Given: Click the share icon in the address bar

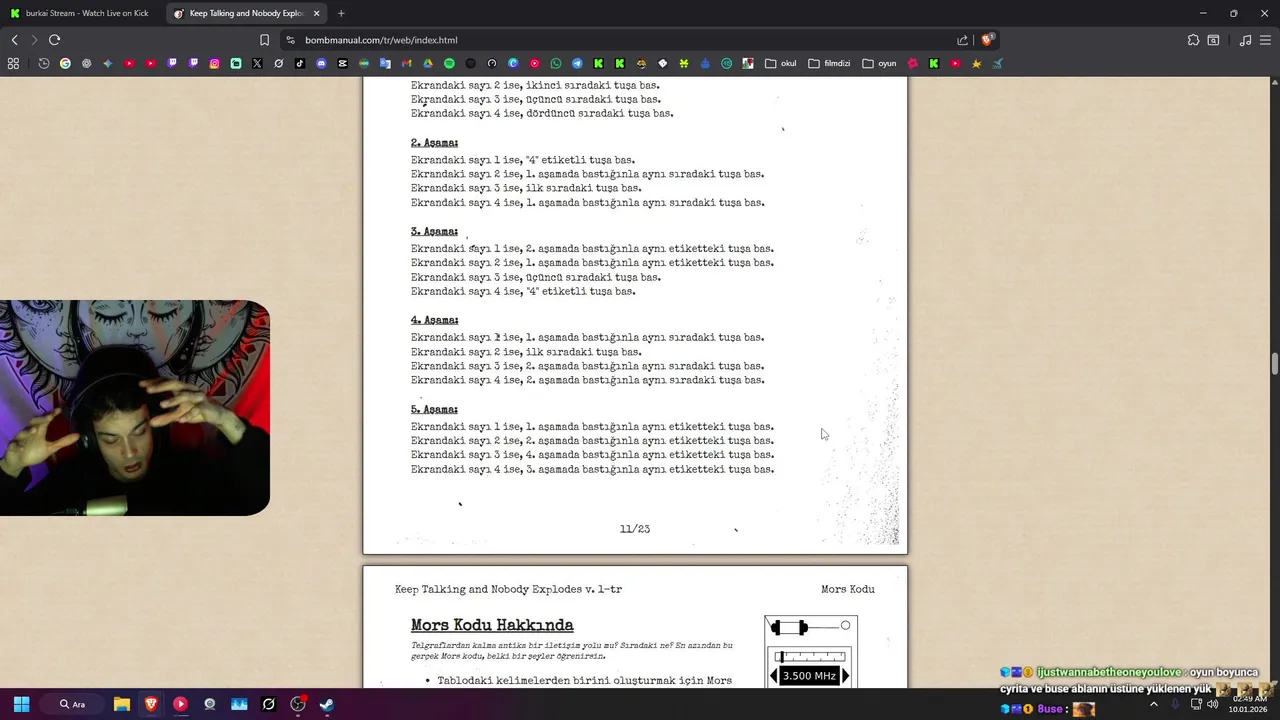Looking at the screenshot, I should [x=962, y=40].
